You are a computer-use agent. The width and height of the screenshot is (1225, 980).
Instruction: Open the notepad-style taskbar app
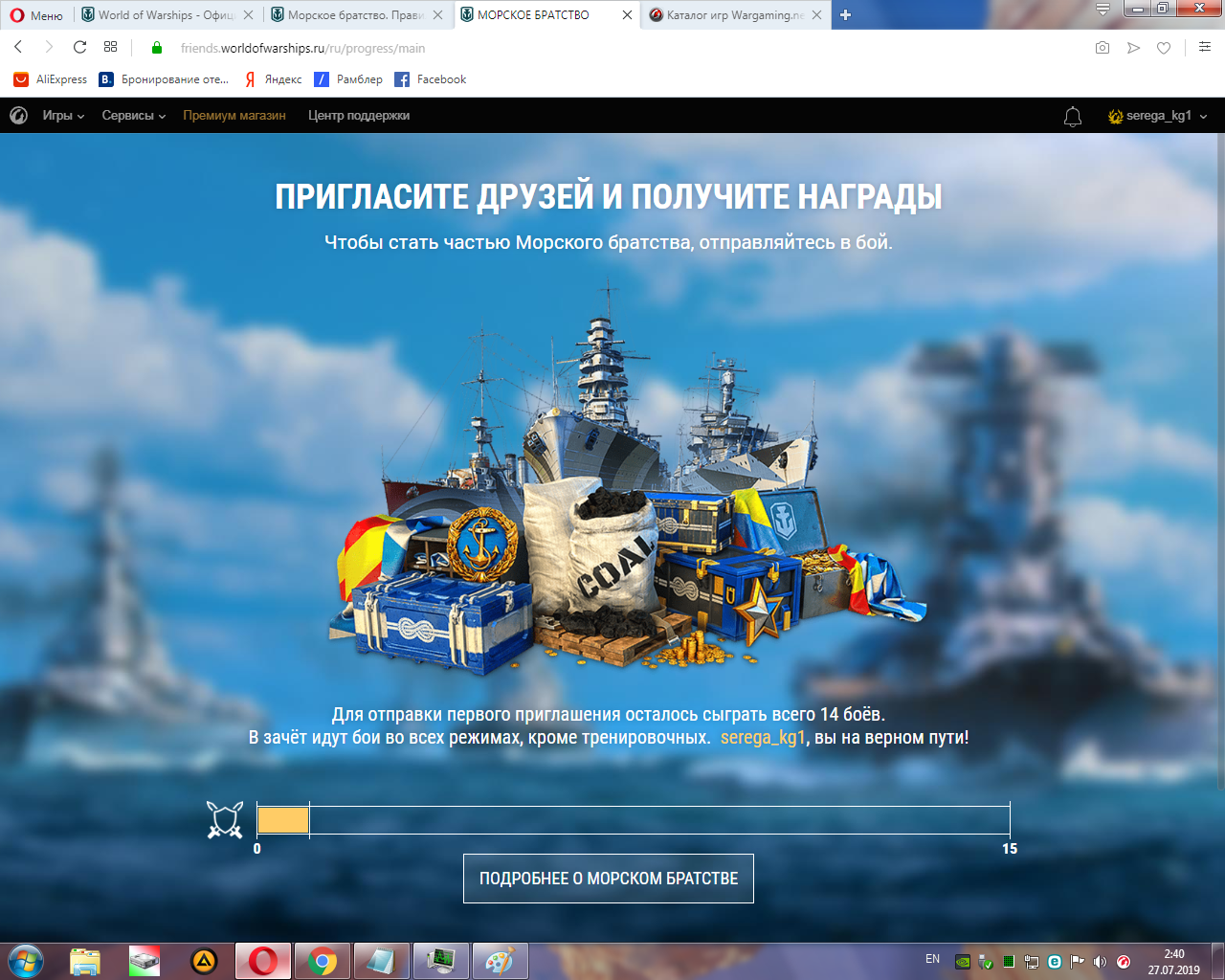pyautogui.click(x=382, y=961)
